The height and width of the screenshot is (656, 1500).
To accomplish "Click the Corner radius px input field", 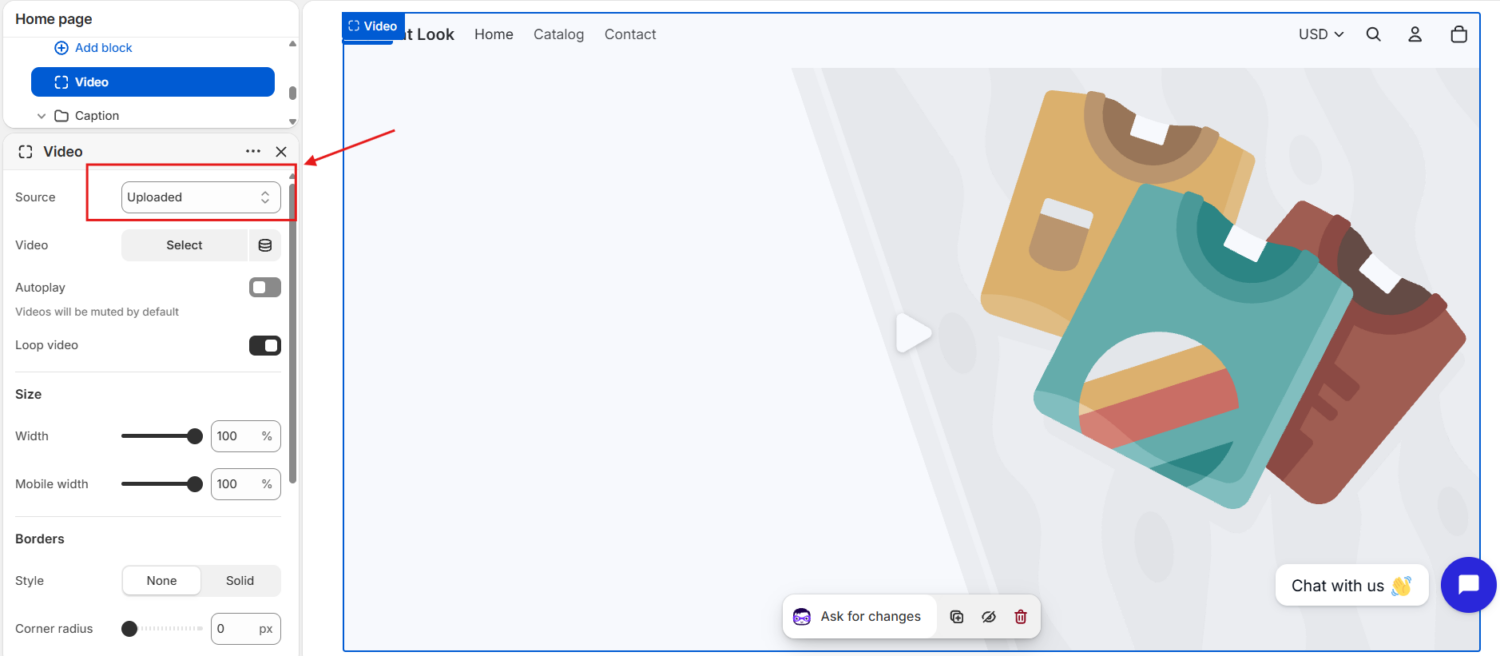I will click(246, 629).
